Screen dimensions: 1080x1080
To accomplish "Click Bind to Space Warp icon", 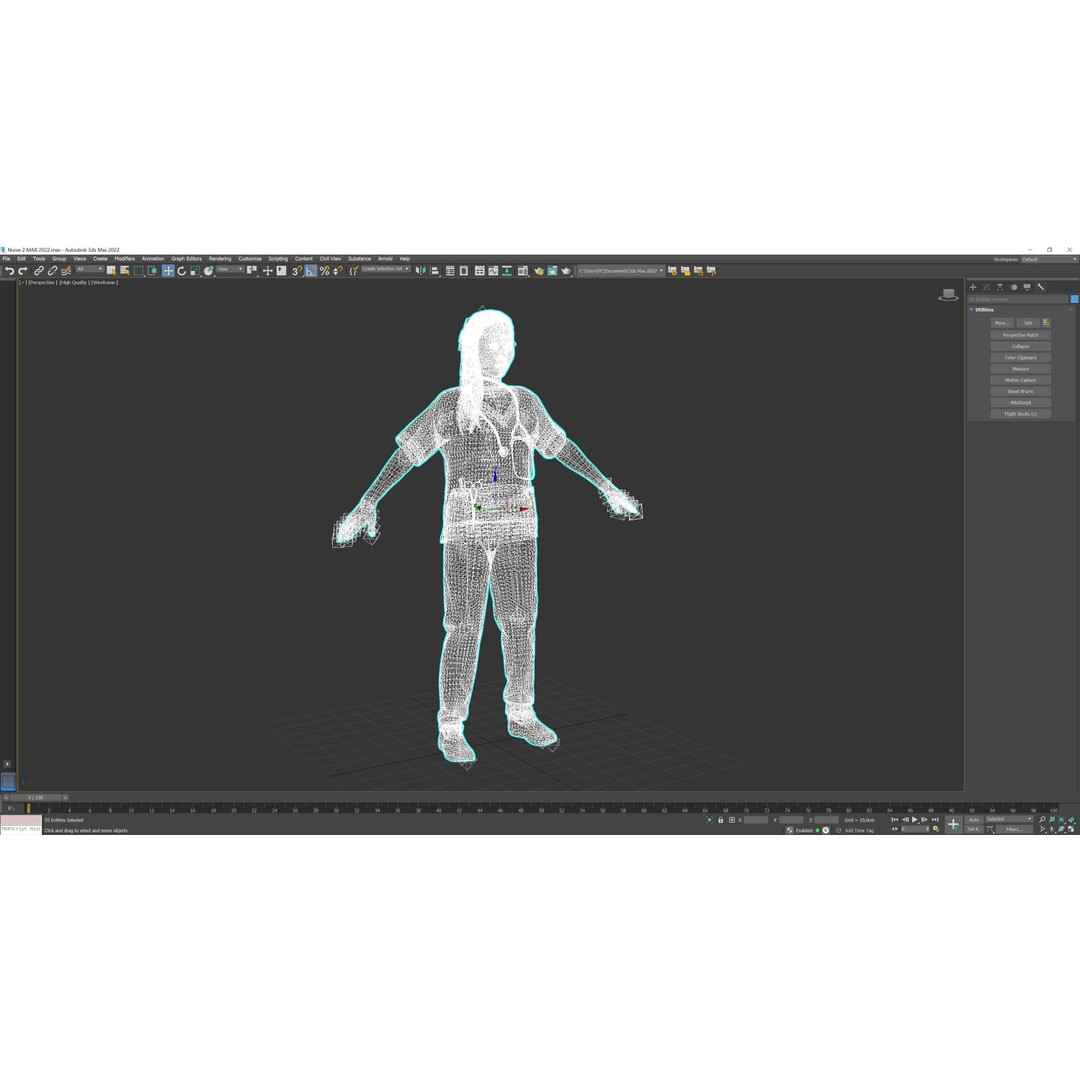I will pyautogui.click(x=66, y=271).
